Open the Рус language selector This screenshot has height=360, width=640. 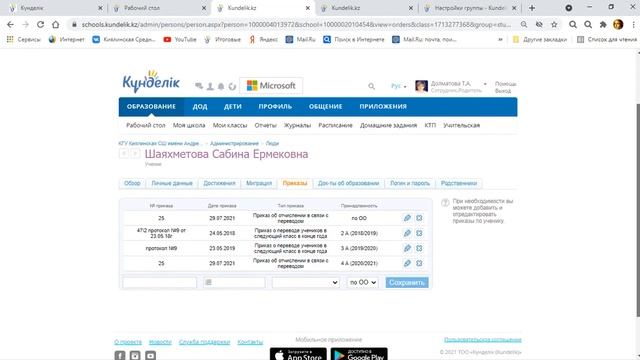click(x=398, y=86)
